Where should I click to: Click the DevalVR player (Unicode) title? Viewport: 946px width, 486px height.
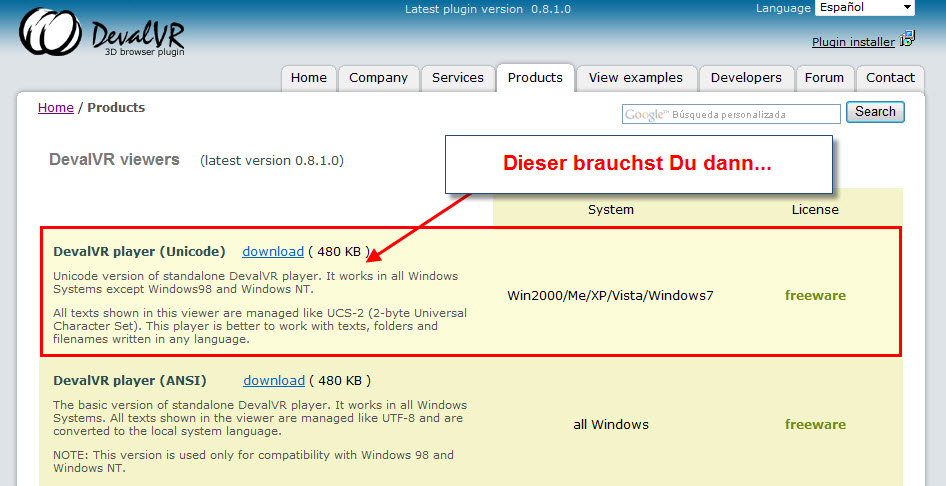coord(139,251)
